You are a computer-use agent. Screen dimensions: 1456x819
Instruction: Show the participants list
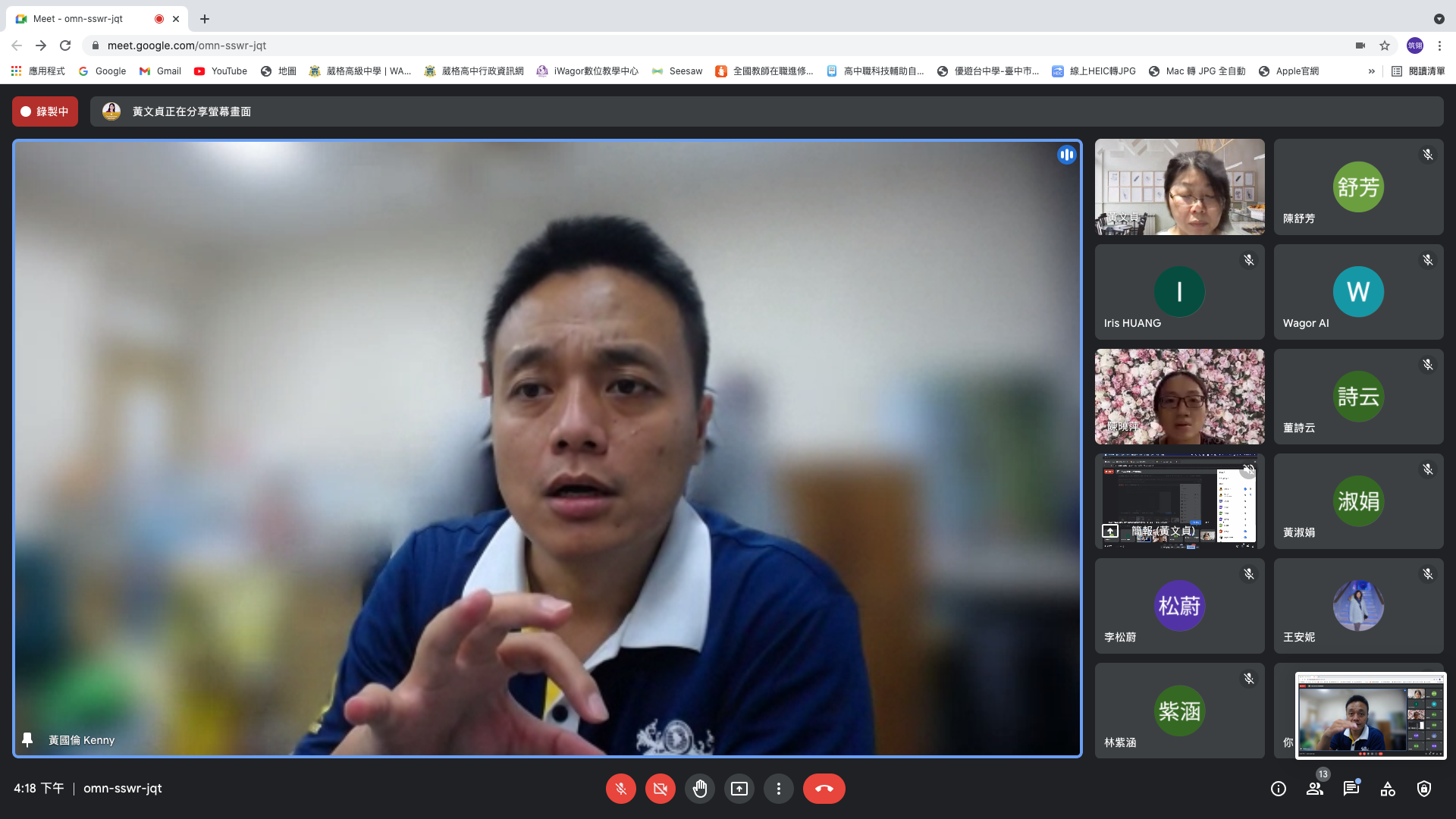pos(1315,789)
